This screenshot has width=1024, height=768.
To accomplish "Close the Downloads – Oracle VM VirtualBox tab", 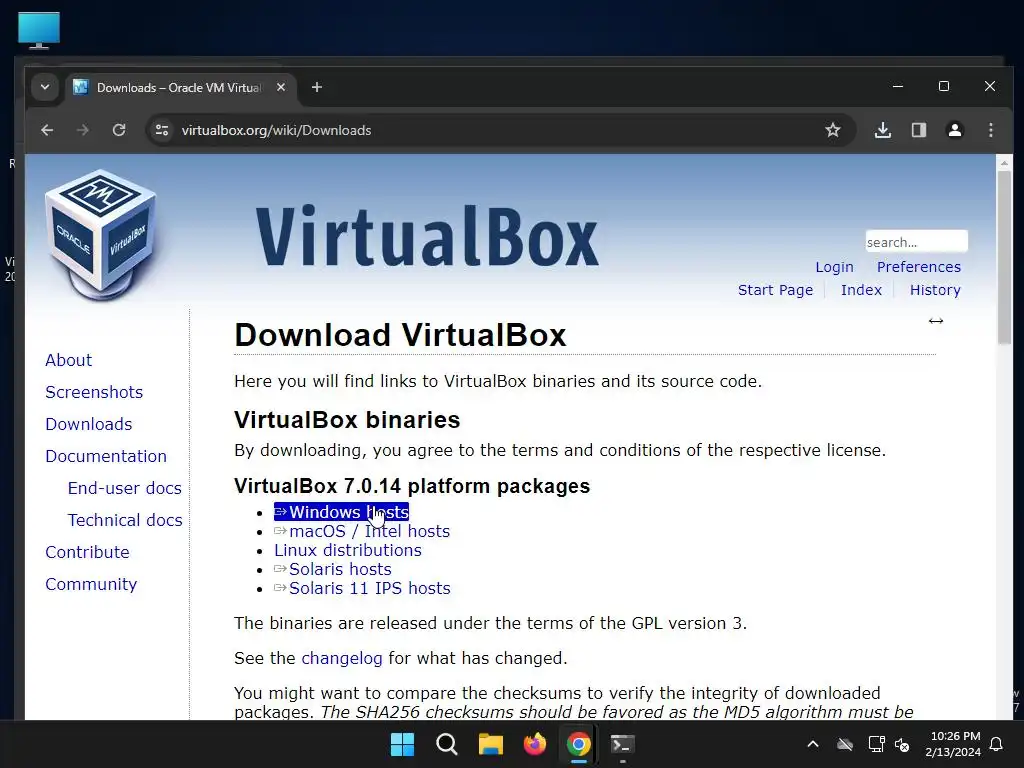I will [281, 87].
